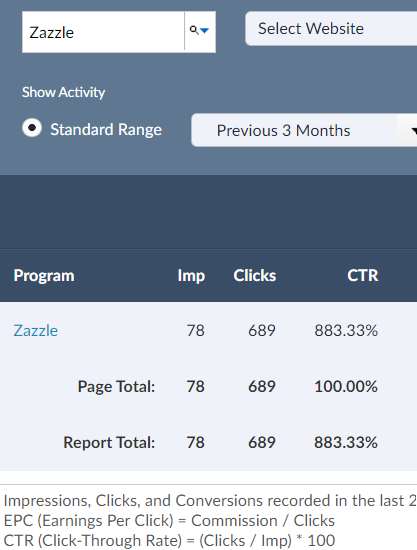
Task: Click the Zazzle row impressions value 78
Action: point(195,330)
